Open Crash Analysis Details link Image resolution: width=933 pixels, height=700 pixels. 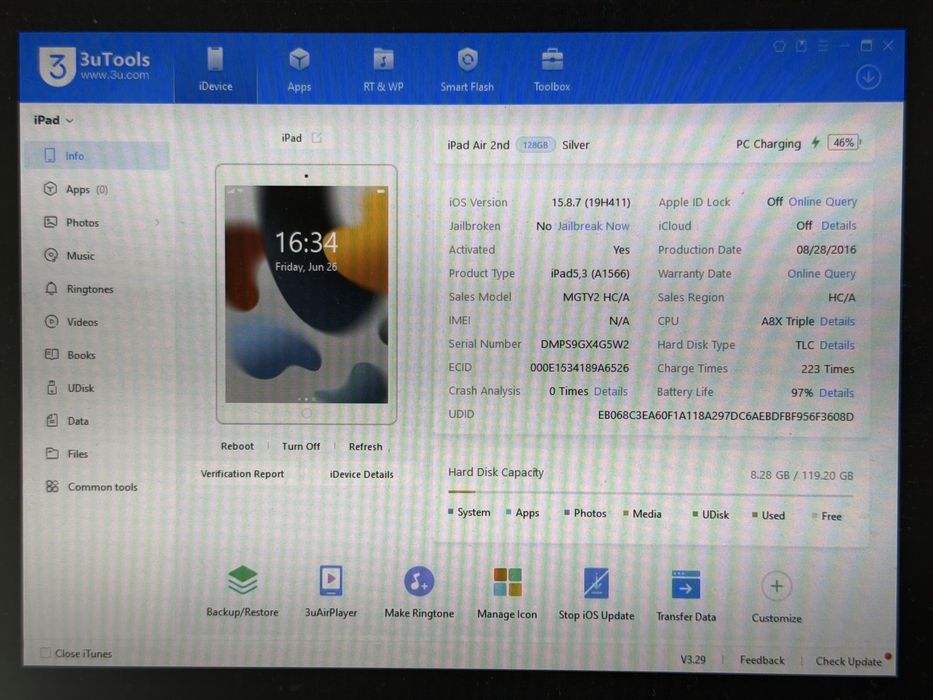click(610, 391)
